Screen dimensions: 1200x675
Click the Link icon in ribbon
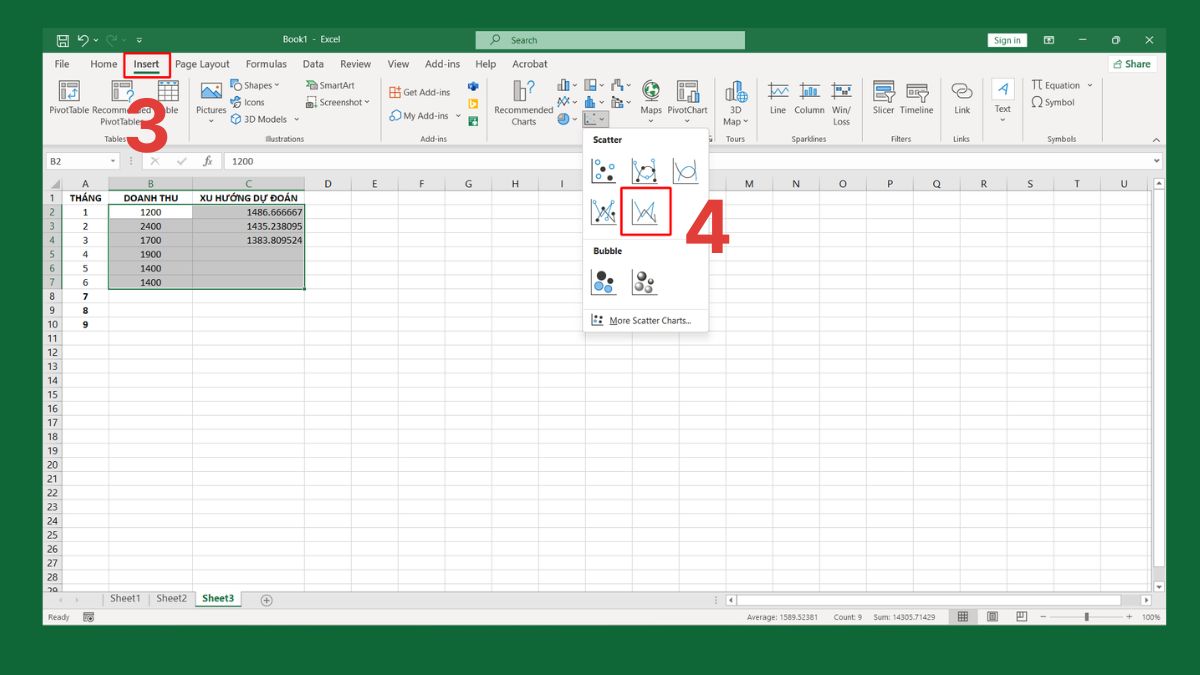961,98
